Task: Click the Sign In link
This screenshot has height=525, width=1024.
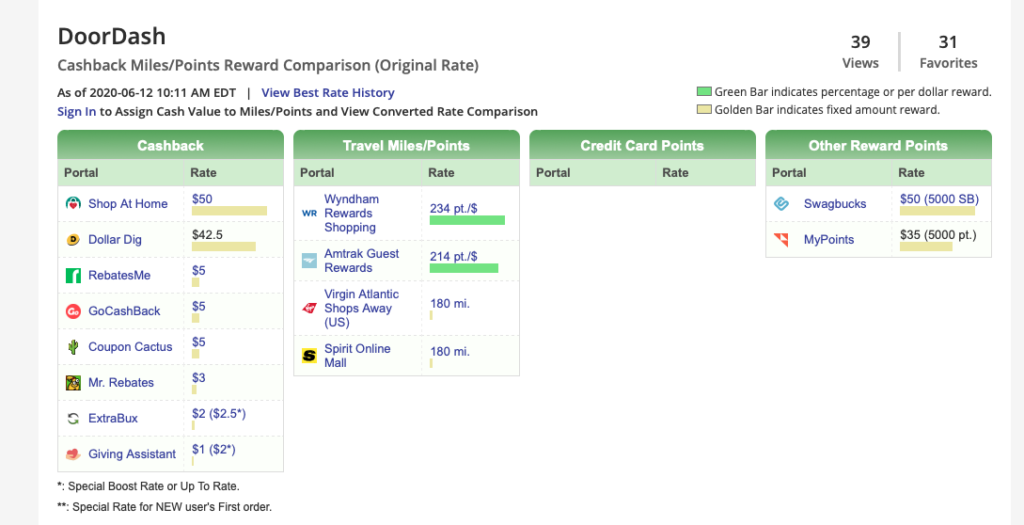Action: pos(76,112)
